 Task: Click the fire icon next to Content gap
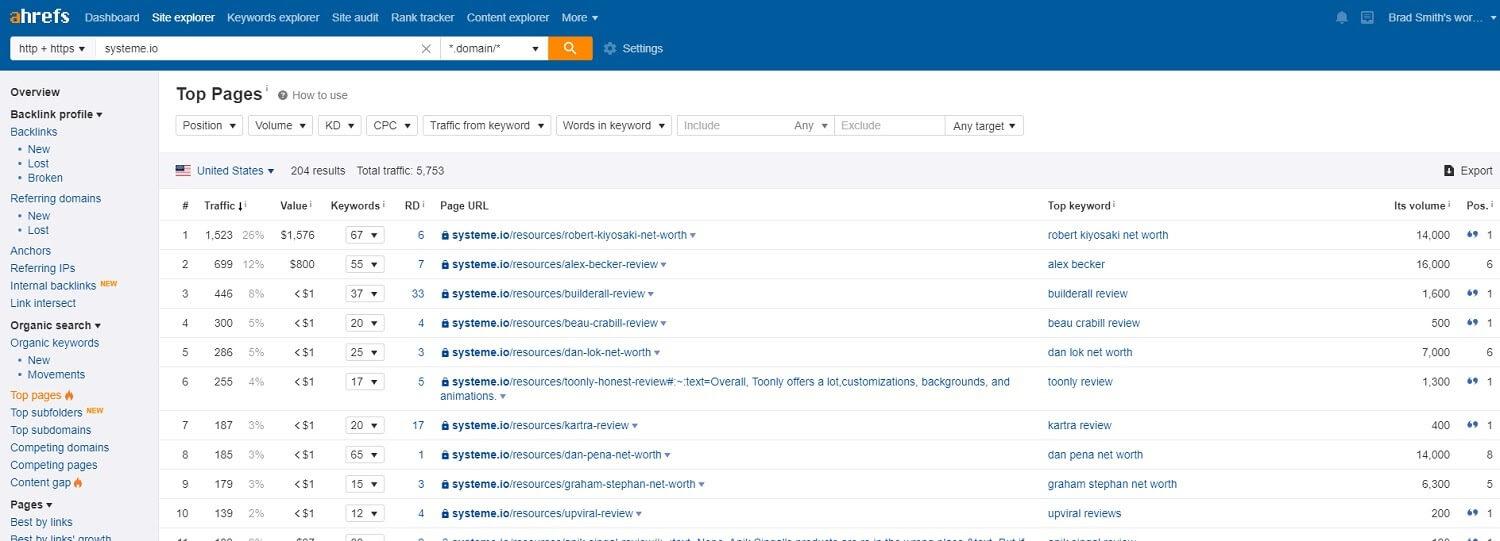pos(78,483)
